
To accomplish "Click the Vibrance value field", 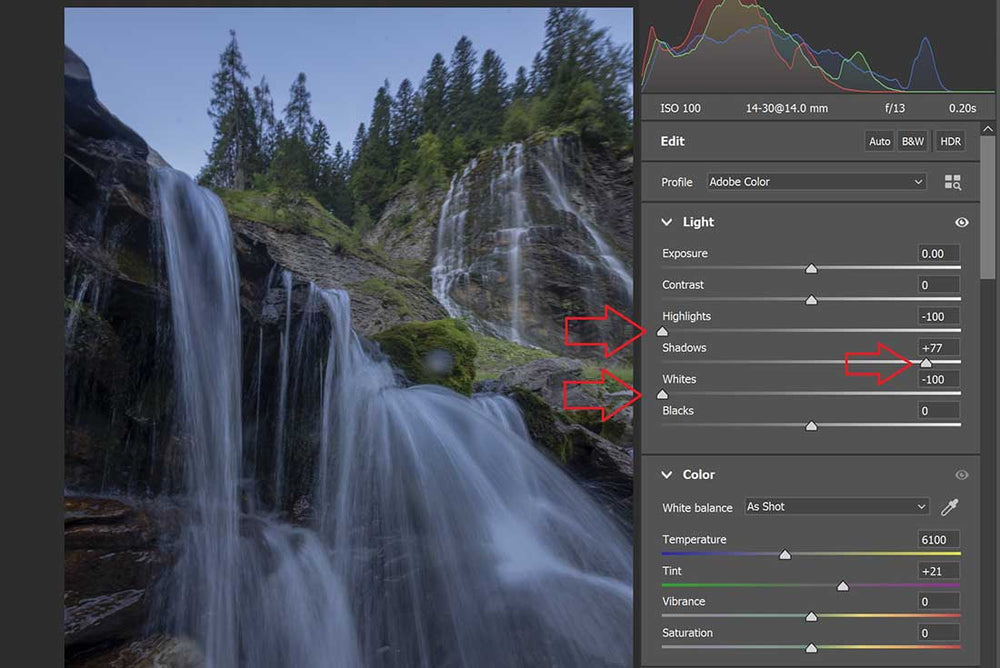I will click(x=938, y=601).
